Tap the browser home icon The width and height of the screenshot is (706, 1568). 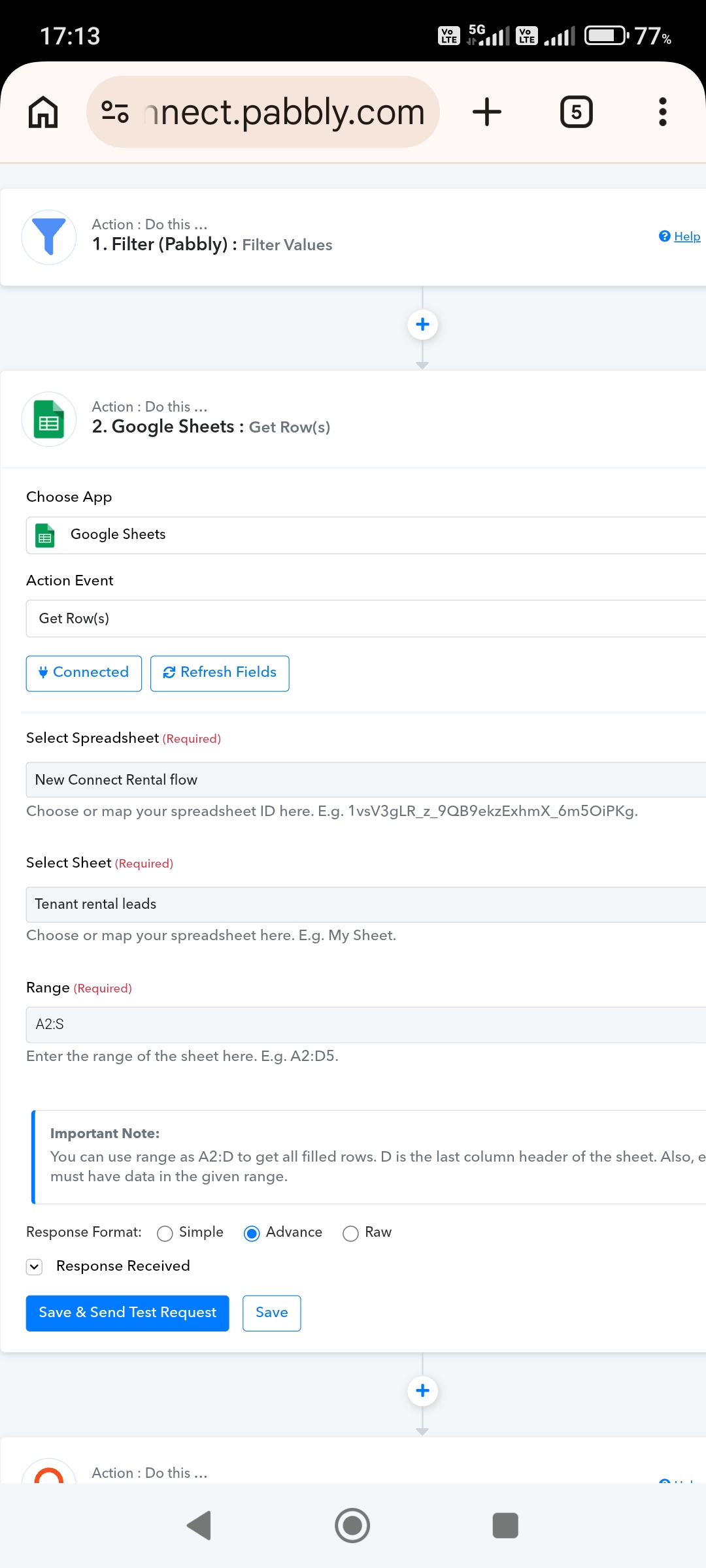(43, 112)
